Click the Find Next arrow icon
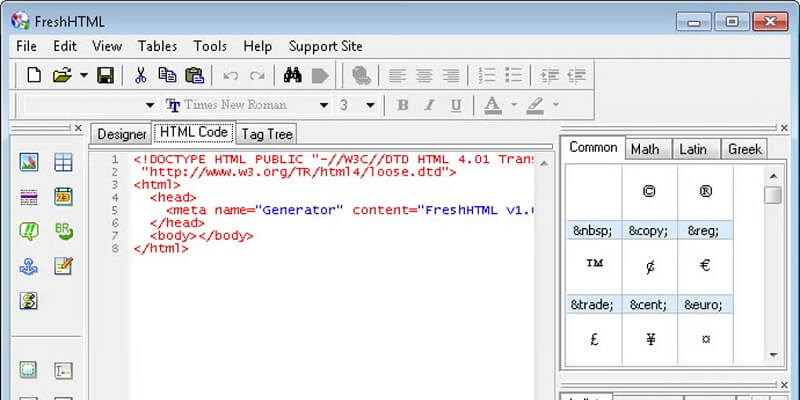Screen dimensions: 800x400 tap(320, 76)
